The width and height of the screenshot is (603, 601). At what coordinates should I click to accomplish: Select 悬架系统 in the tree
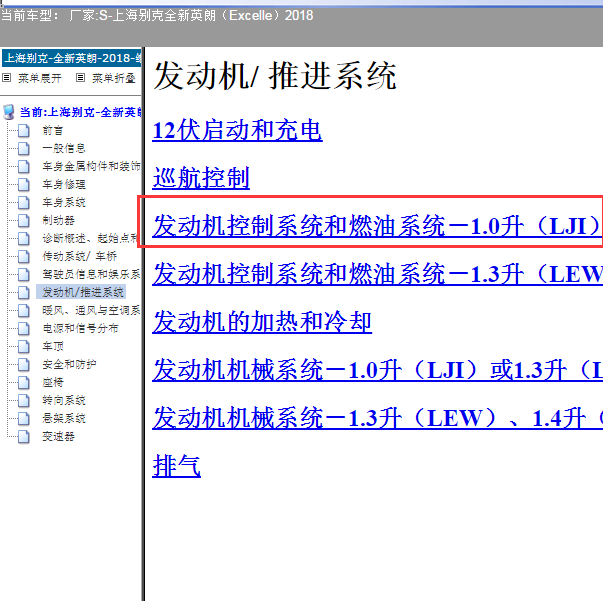[x=64, y=418]
